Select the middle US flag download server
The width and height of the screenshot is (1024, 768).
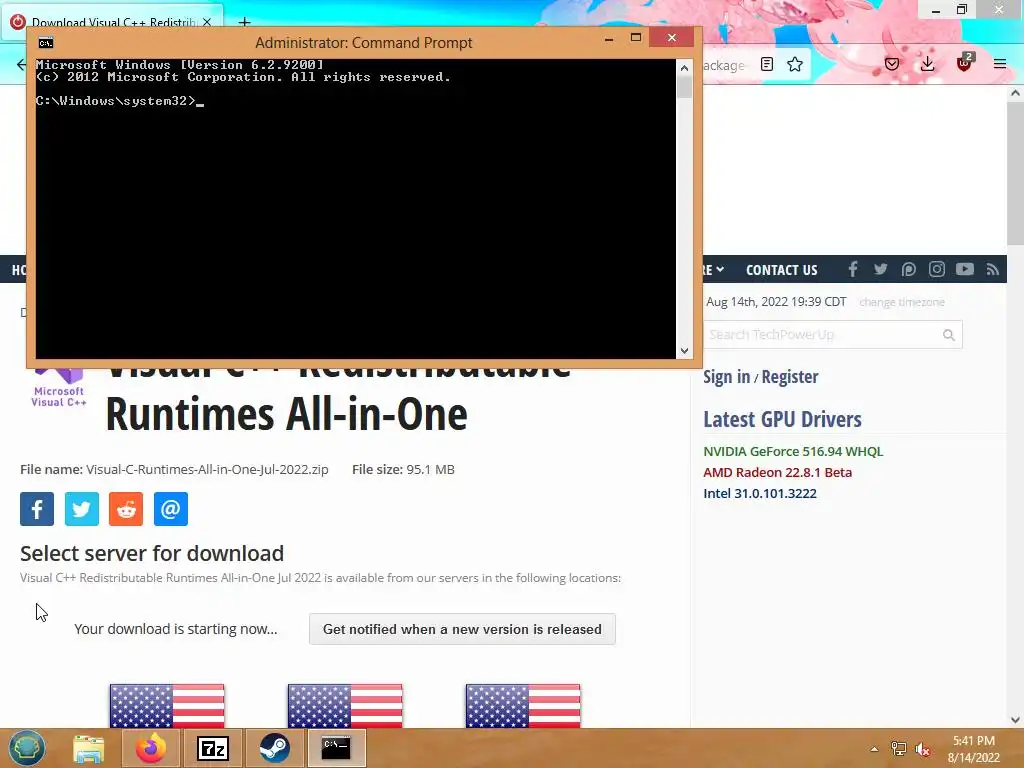345,706
